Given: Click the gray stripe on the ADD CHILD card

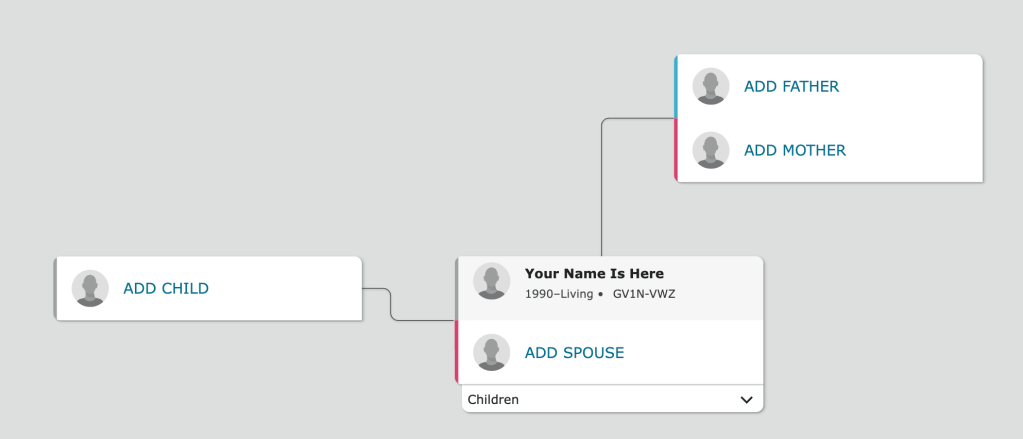Looking at the screenshot, I should (x=56, y=288).
